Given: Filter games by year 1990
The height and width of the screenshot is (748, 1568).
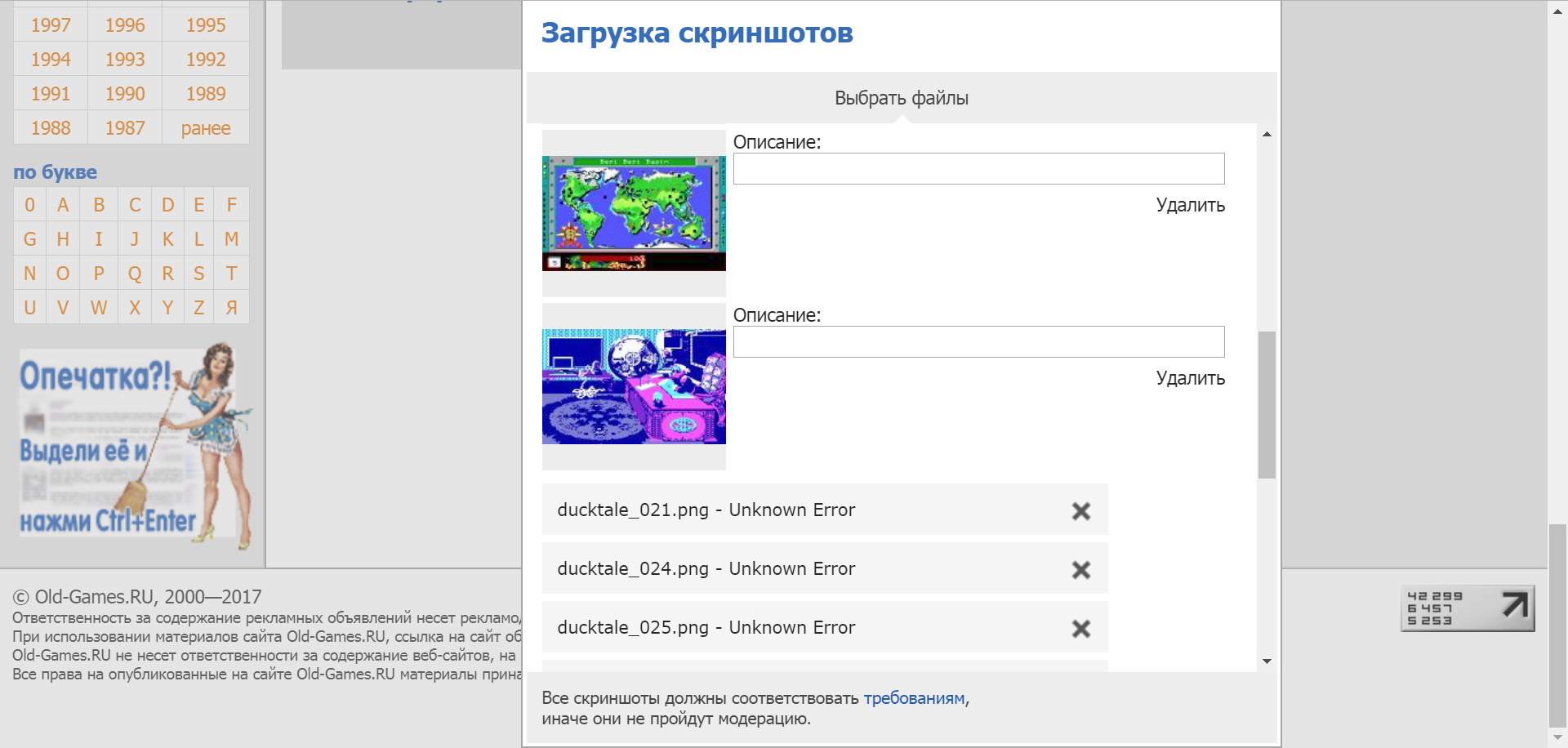Looking at the screenshot, I should coord(125,94).
